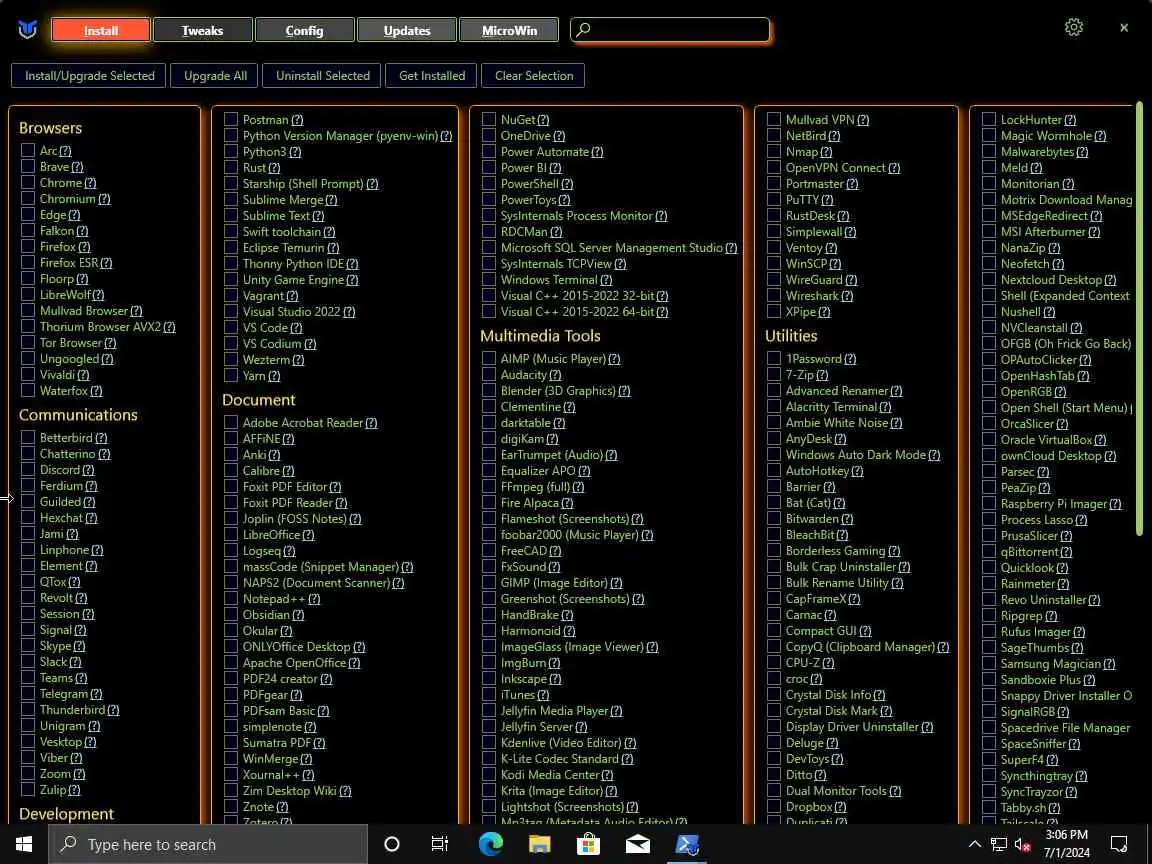Open the Windows Start menu
Image resolution: width=1152 pixels, height=864 pixels.
[24, 844]
